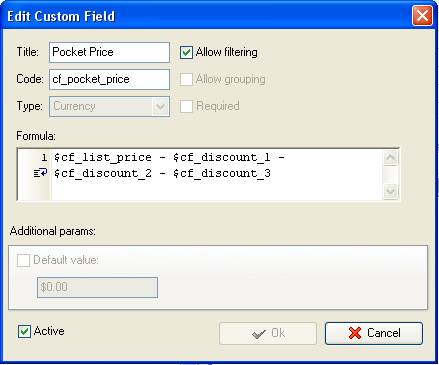This screenshot has height=365, width=439.
Task: Click the word-wrap icon in formula gutter
Action: click(x=40, y=173)
